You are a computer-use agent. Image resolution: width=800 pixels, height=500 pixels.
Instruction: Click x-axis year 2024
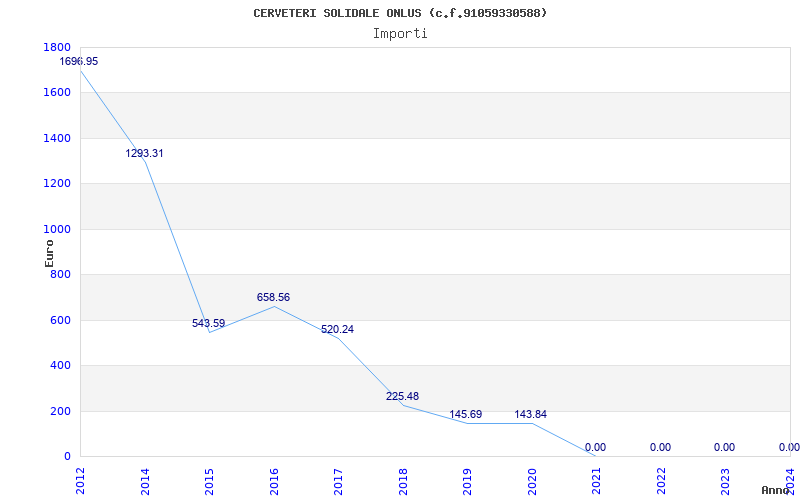790,481
